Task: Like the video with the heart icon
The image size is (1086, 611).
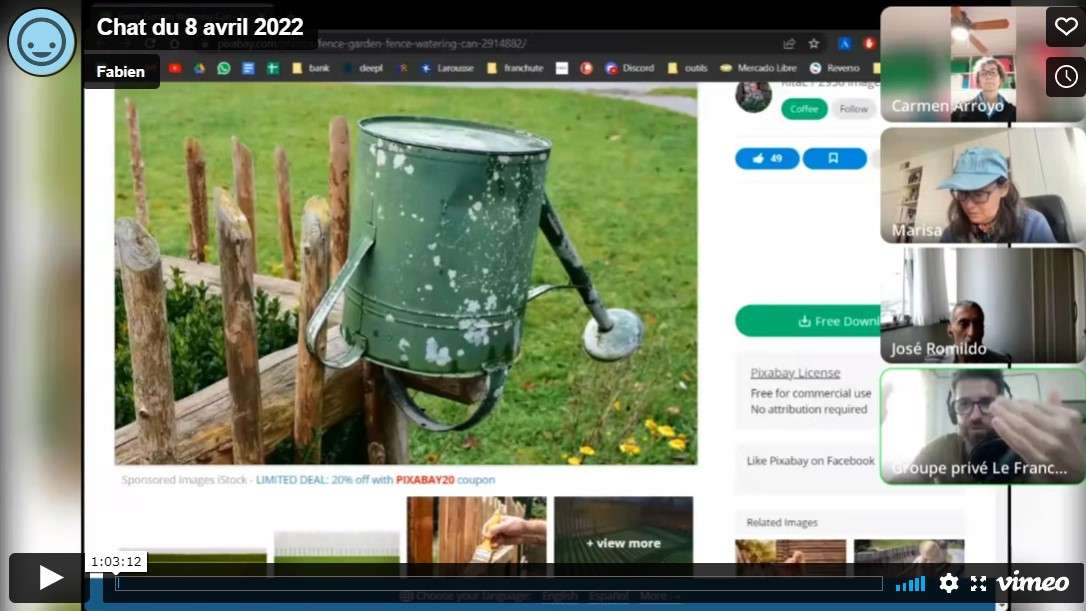Action: (1066, 26)
